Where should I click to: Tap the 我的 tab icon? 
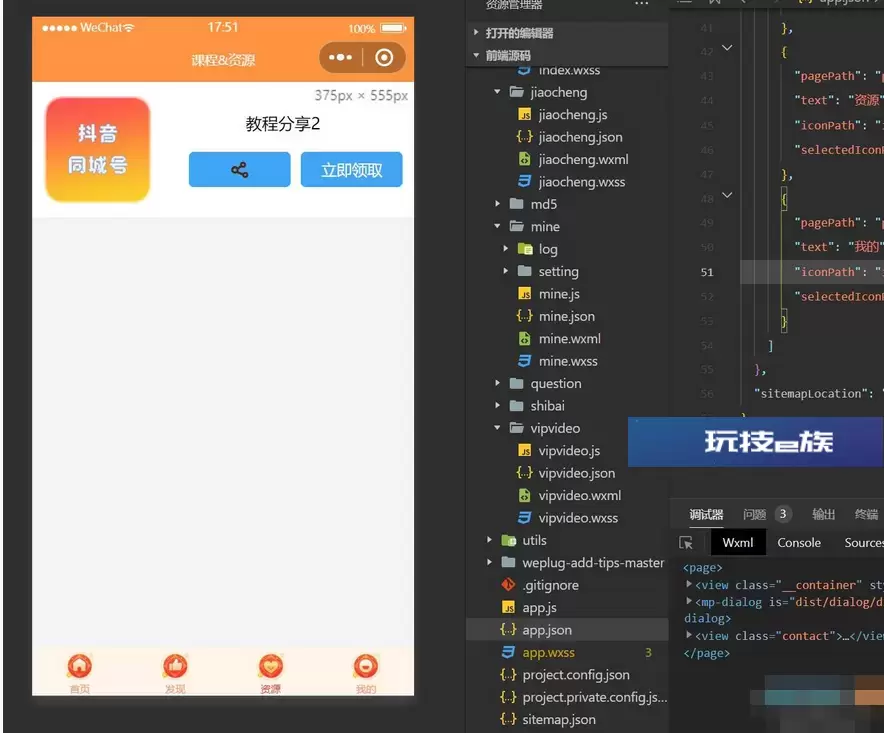(366, 666)
